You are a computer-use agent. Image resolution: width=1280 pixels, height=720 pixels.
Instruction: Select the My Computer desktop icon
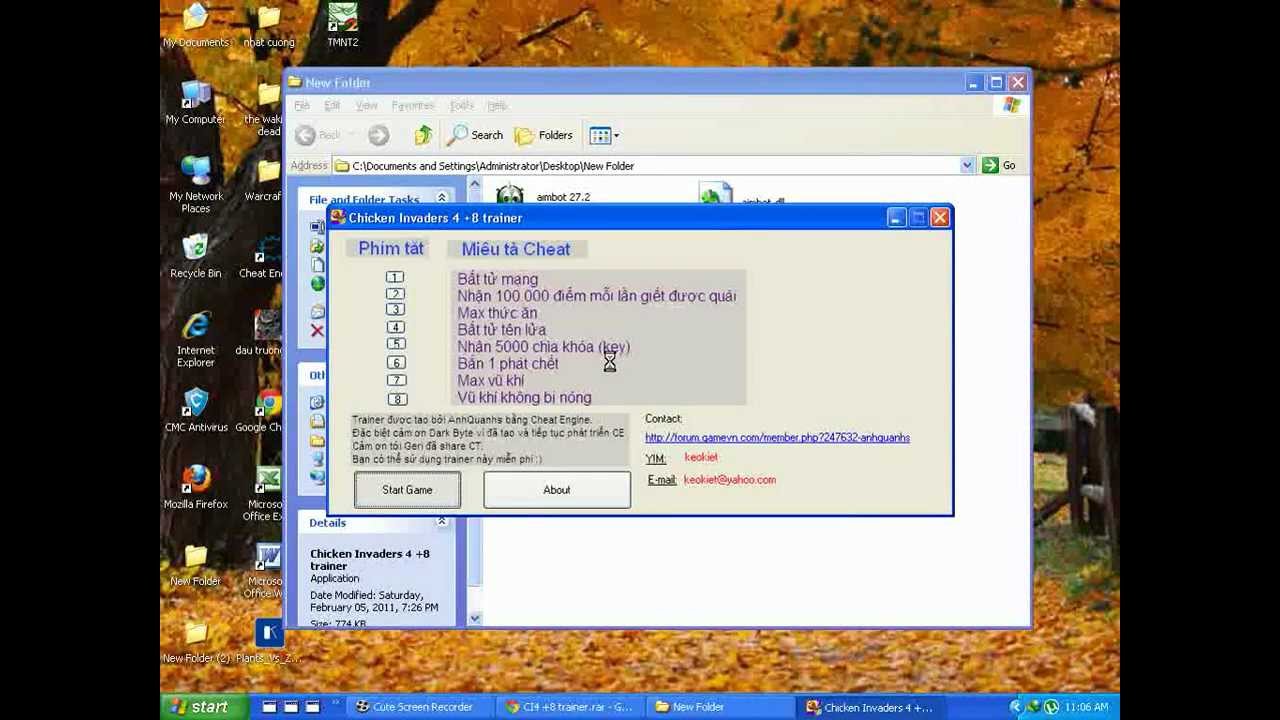(x=196, y=104)
